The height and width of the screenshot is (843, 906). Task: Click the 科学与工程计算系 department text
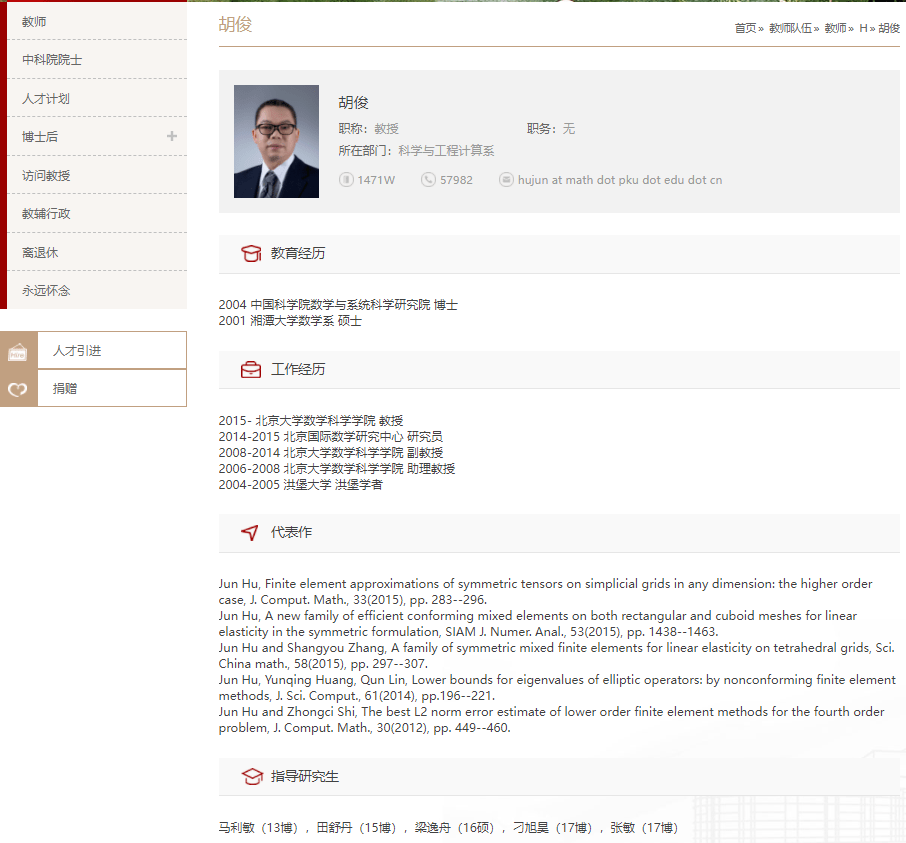click(x=446, y=151)
